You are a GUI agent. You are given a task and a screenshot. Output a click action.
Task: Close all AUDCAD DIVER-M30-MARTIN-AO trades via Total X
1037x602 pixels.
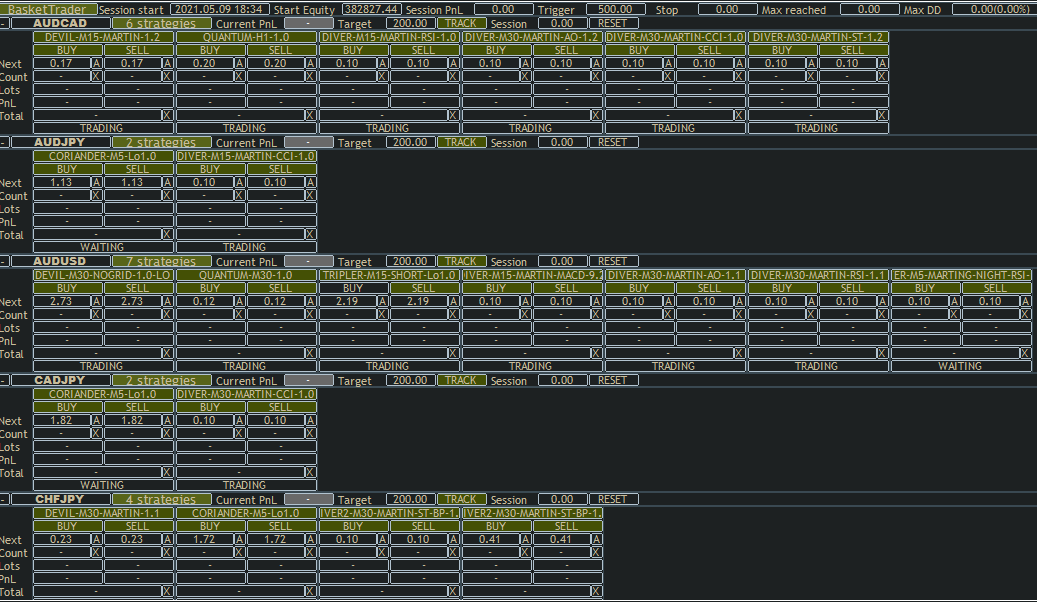coord(596,115)
